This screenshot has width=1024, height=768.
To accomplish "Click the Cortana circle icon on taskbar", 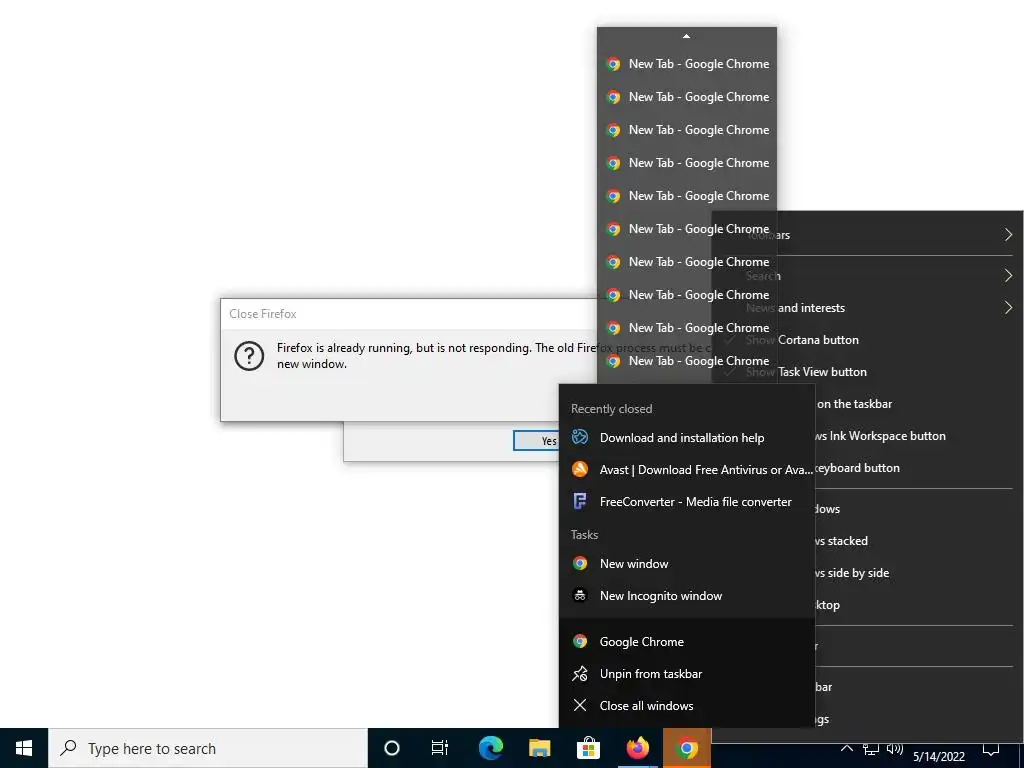I will (x=391, y=748).
